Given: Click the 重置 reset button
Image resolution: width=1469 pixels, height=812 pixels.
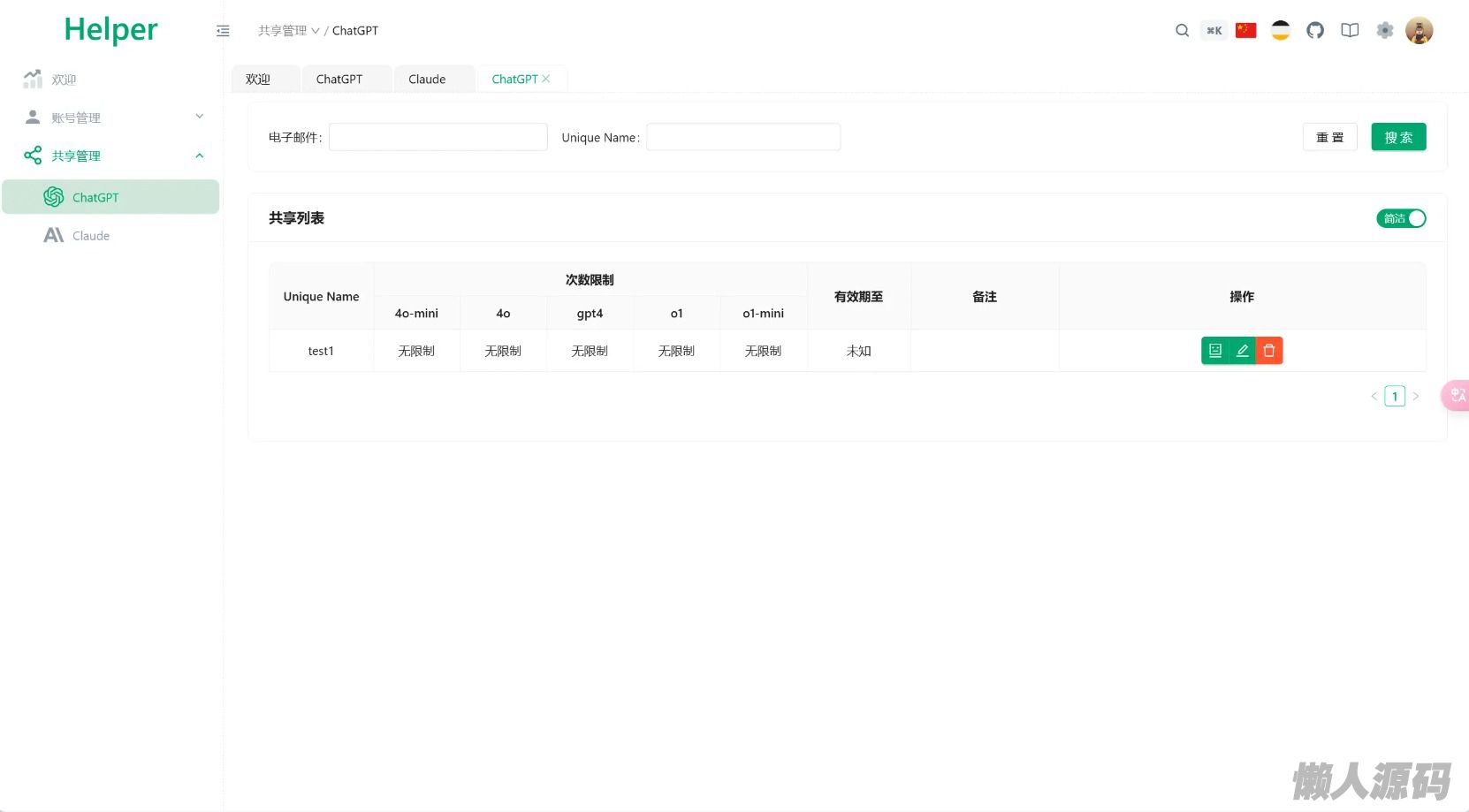Looking at the screenshot, I should 1329,138.
